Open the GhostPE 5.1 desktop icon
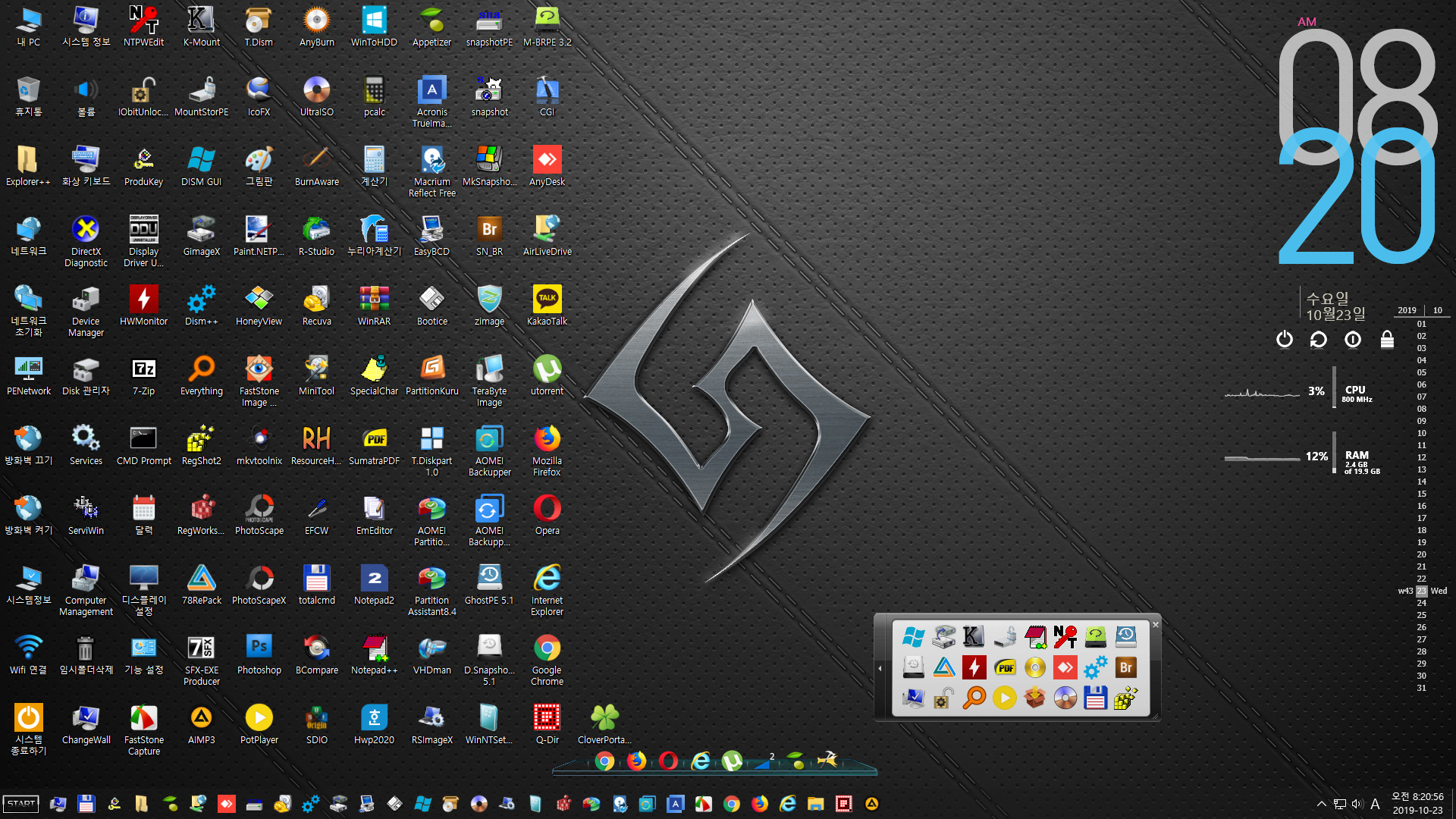The width and height of the screenshot is (1456, 819). pyautogui.click(x=489, y=585)
